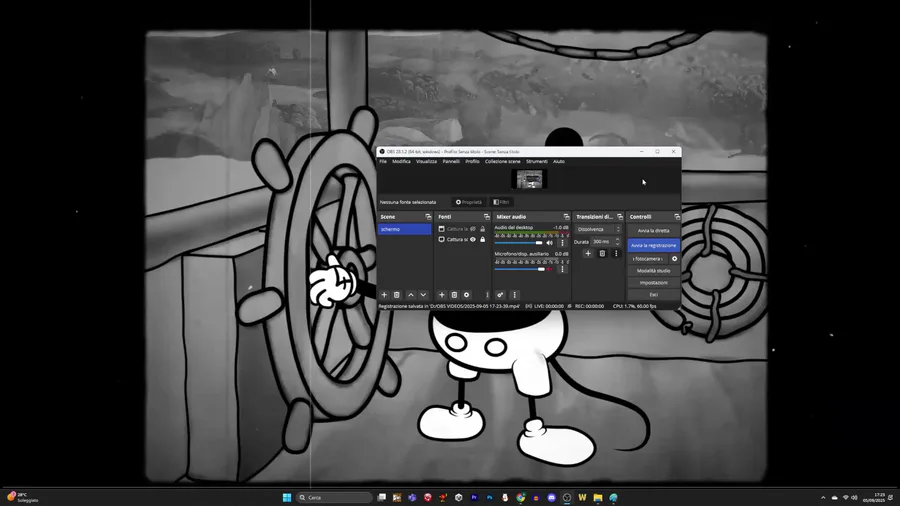Remove scene transition with trash icon
Screen dimensions: 900x506
(x=602, y=253)
